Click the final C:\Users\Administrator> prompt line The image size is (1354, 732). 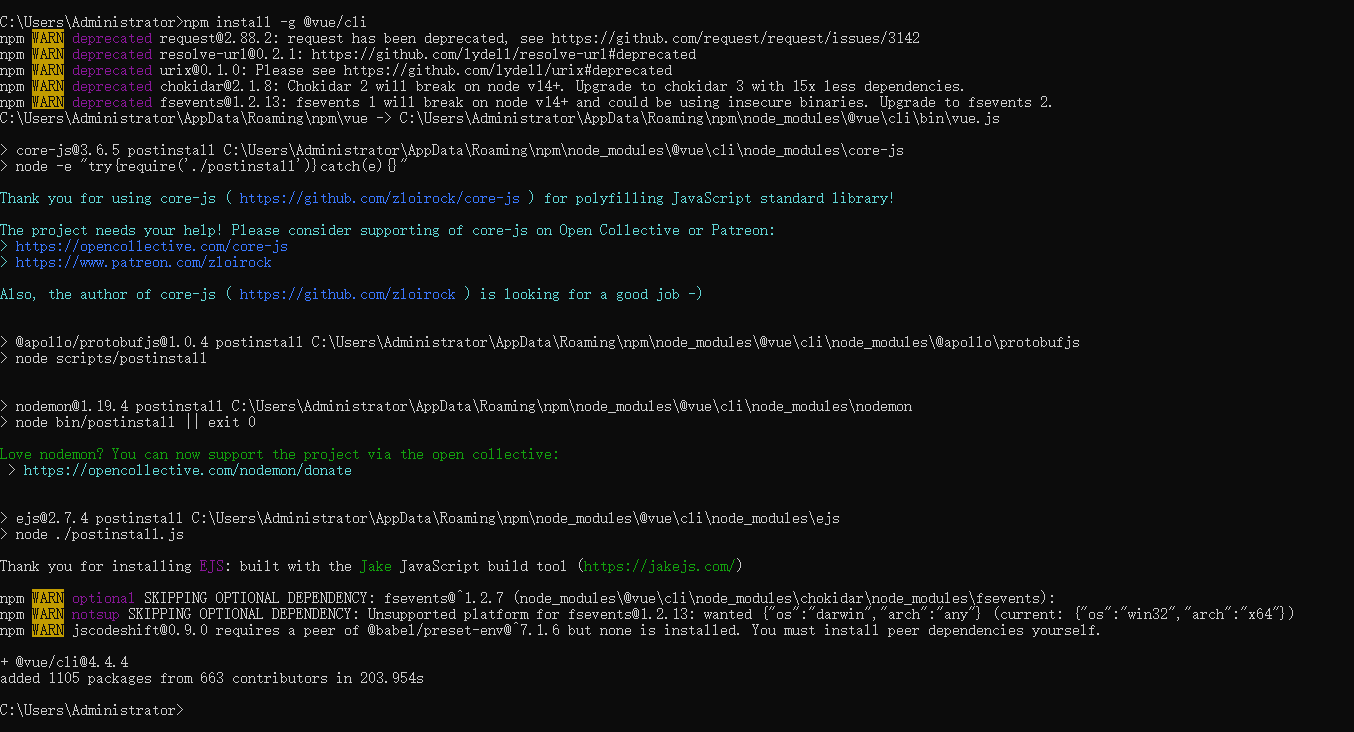click(92, 710)
